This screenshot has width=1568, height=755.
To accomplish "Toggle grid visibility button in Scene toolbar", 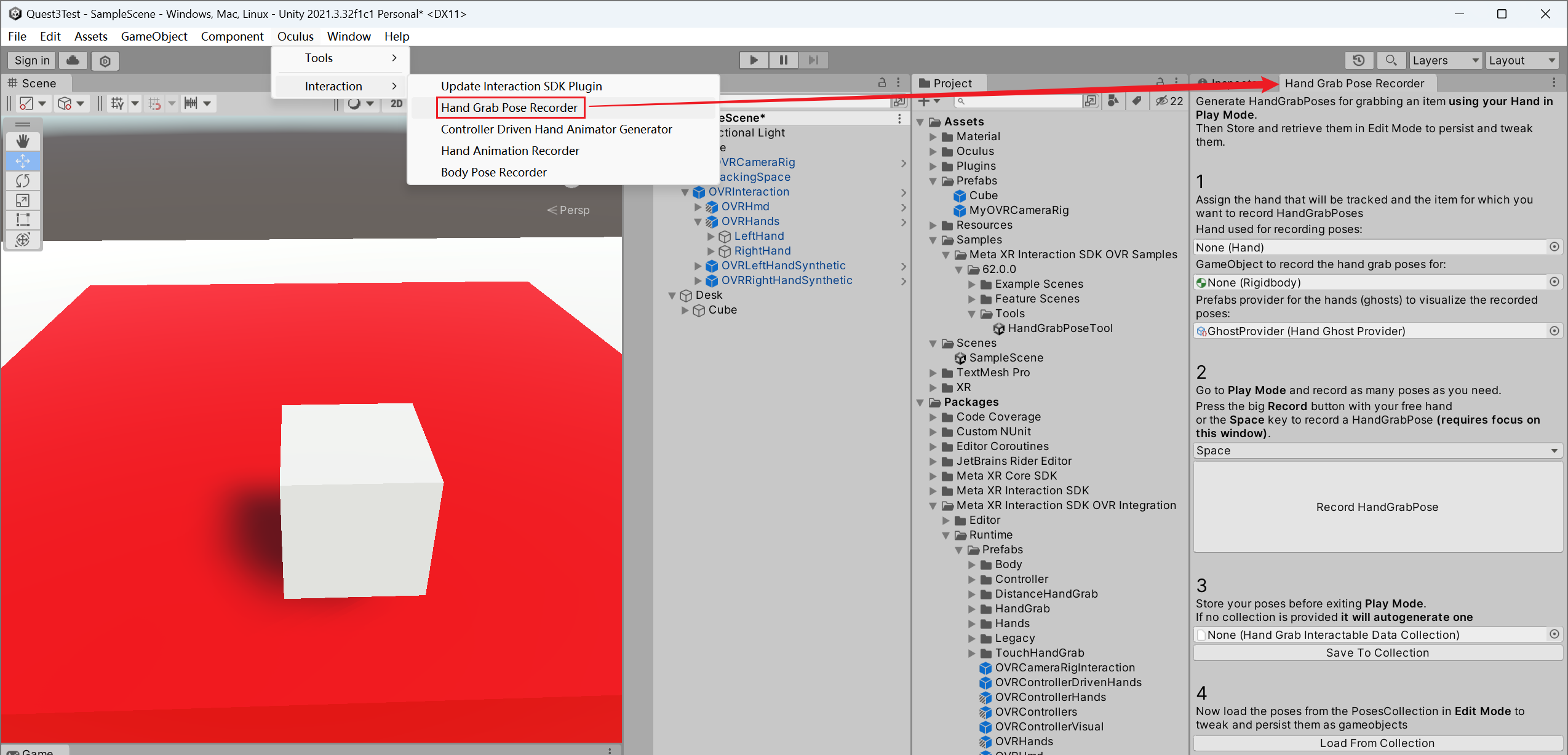I will tap(117, 103).
